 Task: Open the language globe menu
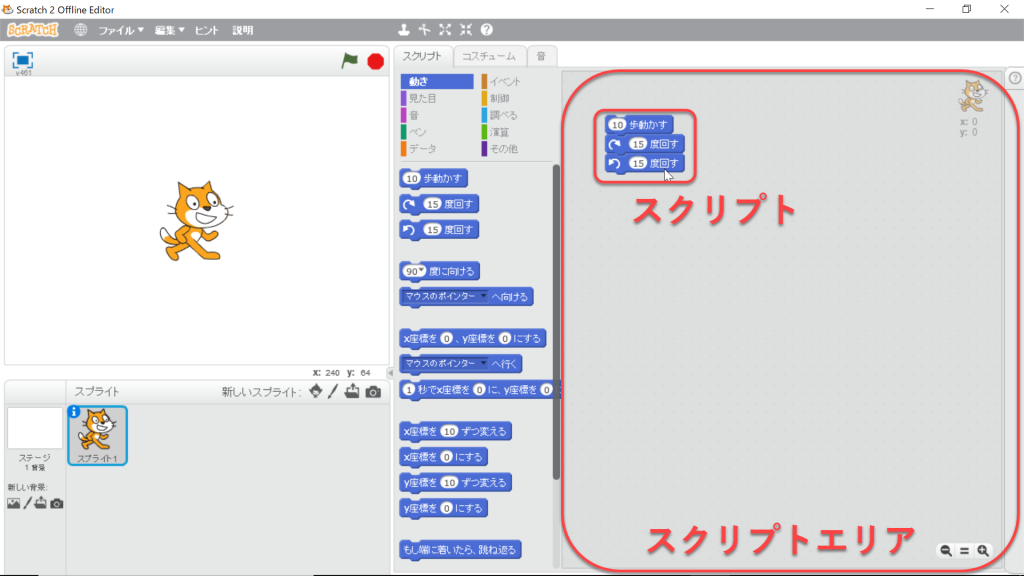[x=80, y=30]
